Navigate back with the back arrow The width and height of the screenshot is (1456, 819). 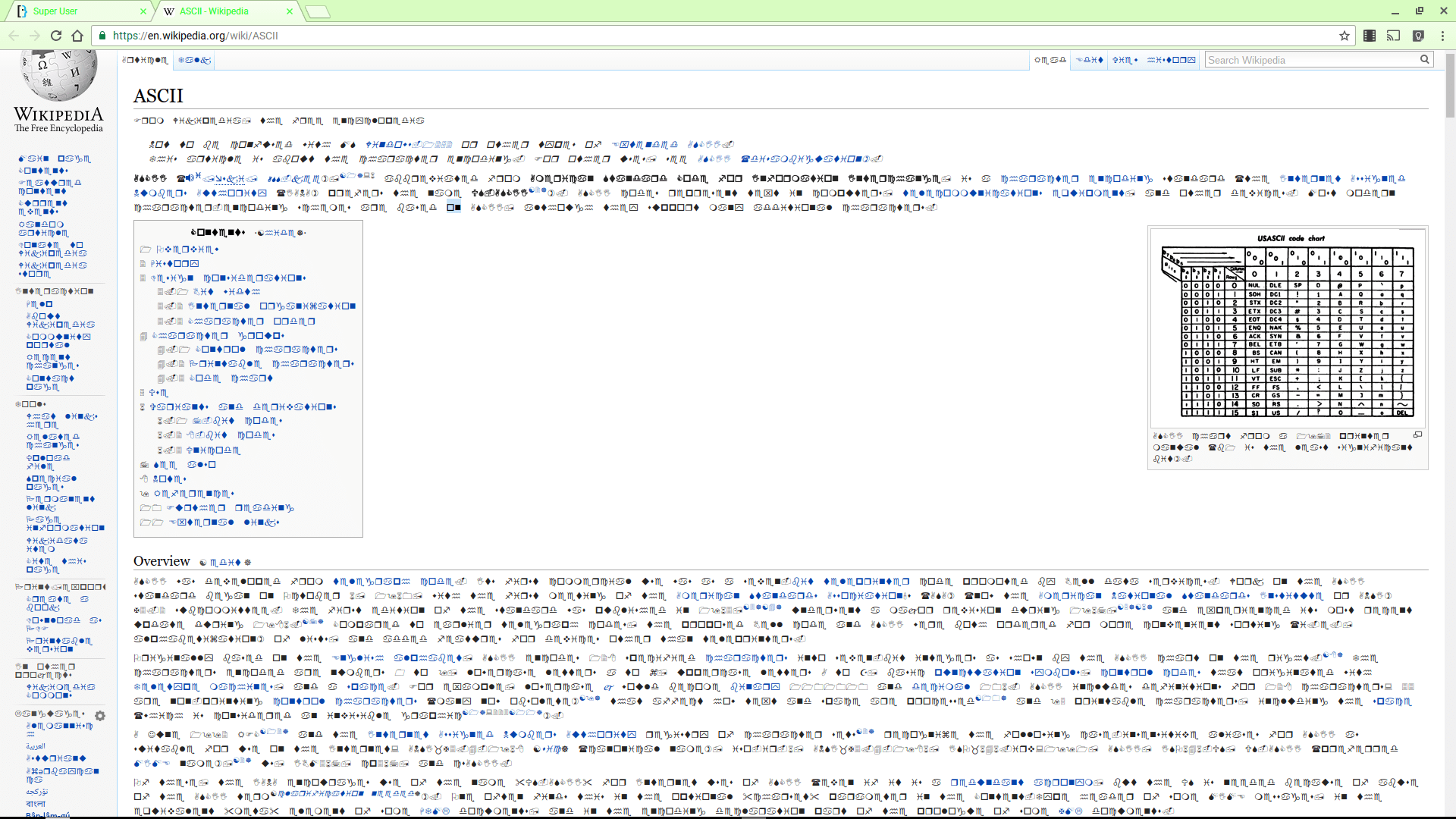coord(14,35)
